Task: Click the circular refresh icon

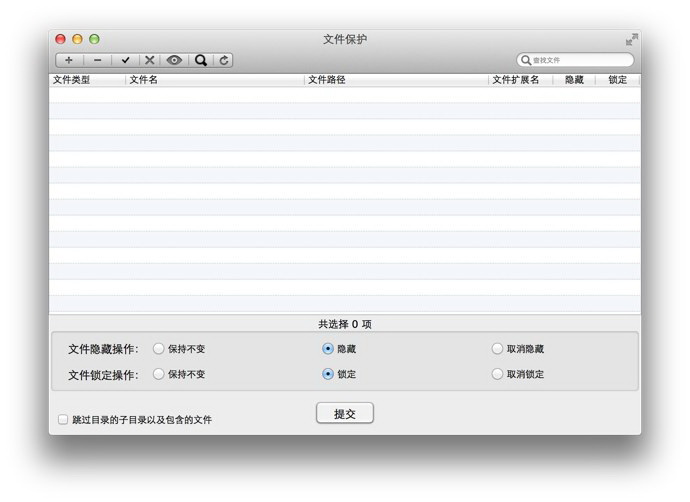Action: 224,60
